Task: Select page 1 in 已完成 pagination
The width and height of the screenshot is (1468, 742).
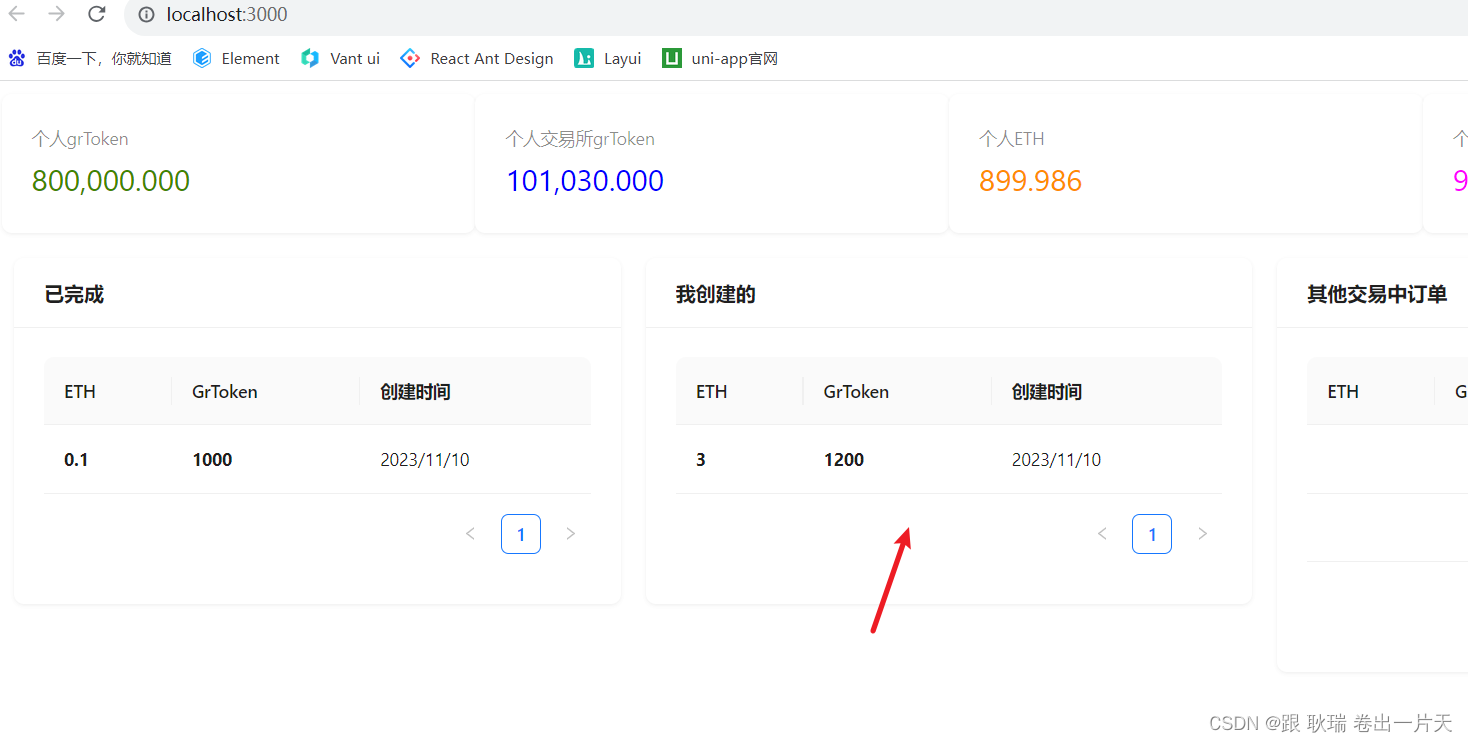Action: (x=521, y=534)
